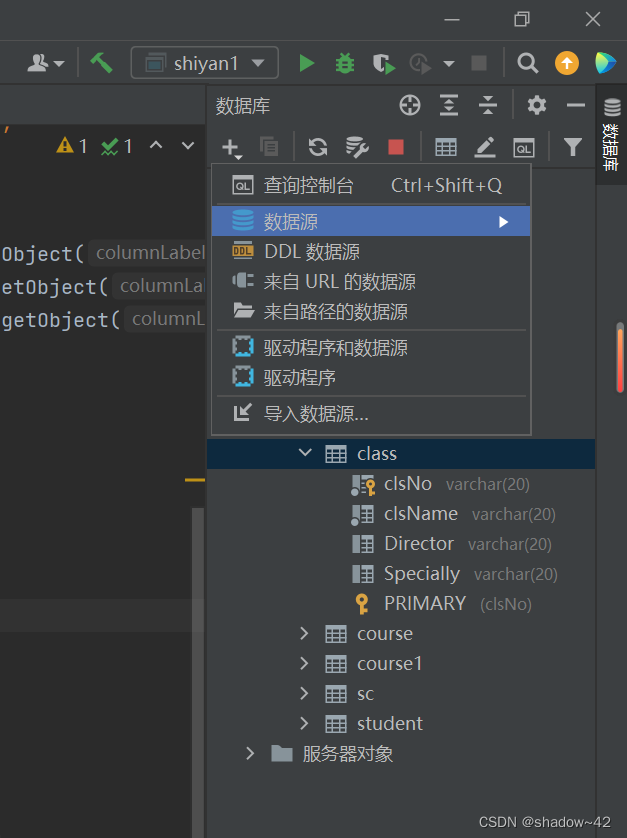Image resolution: width=627 pixels, height=838 pixels.
Task: Refresh the database connection
Action: 317,147
